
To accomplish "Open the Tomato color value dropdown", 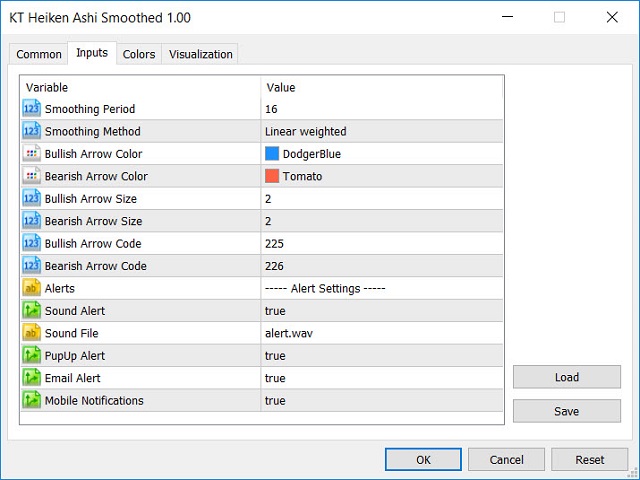I will click(380, 177).
